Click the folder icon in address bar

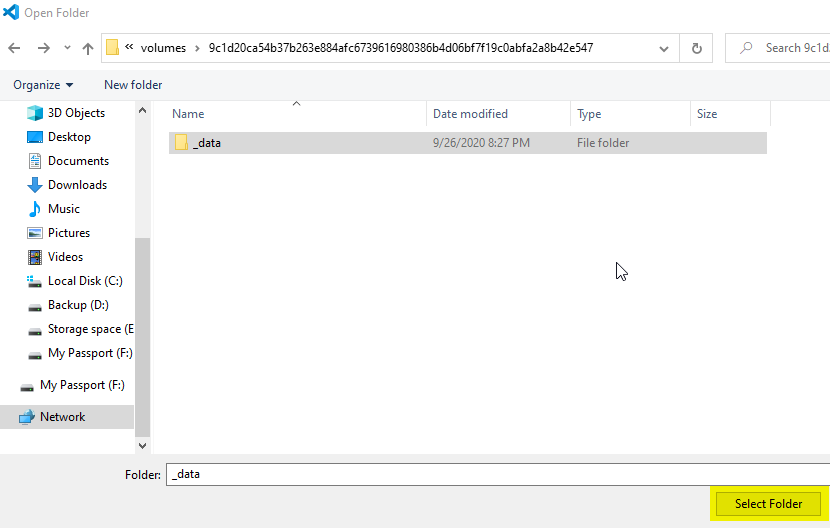click(112, 48)
